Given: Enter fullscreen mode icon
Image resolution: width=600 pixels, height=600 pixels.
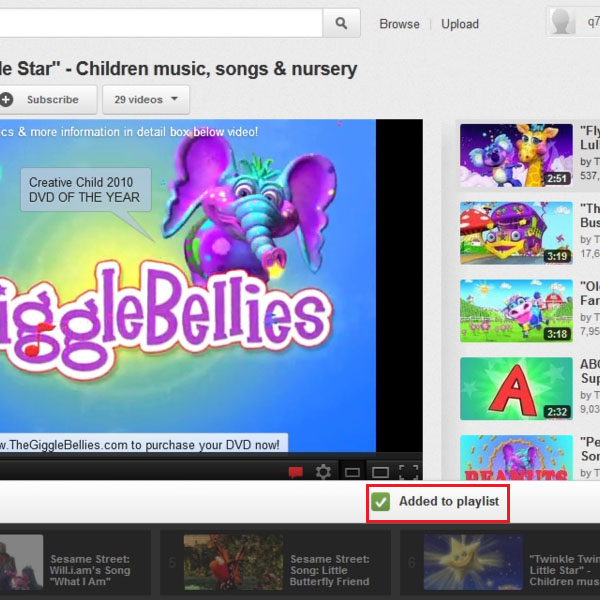Looking at the screenshot, I should [408, 472].
